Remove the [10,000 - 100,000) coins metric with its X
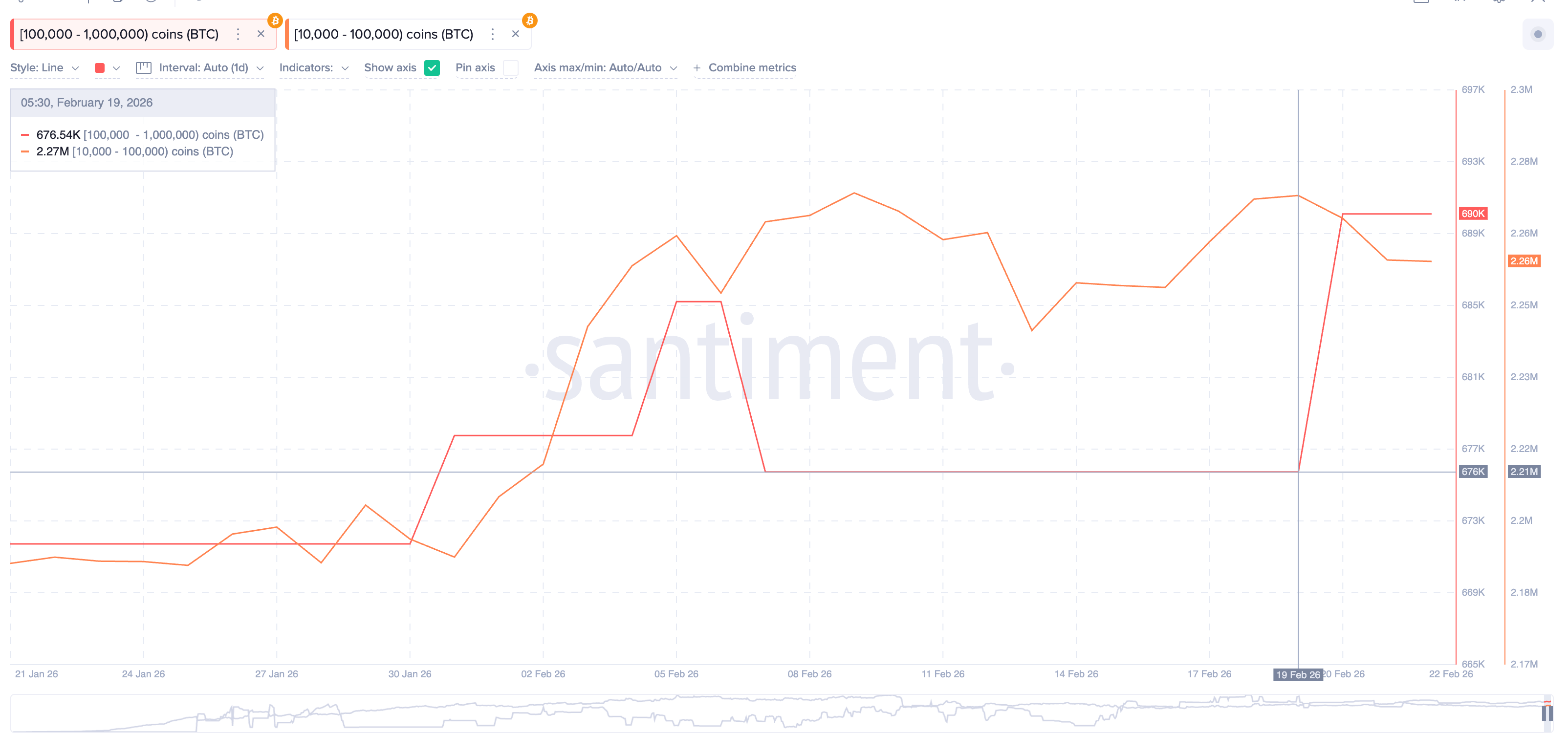Viewport: 1568px width, 734px height. coord(516,33)
